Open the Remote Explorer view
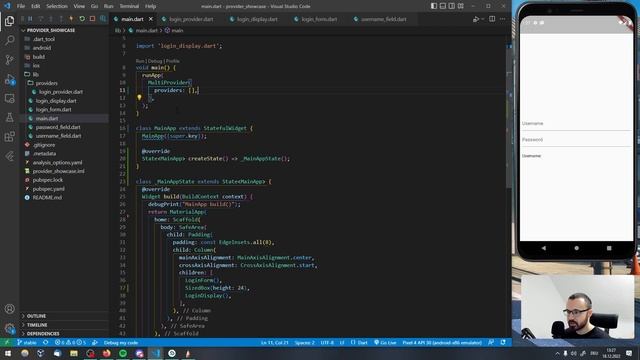Viewport: 640px width, 360px height. (9, 98)
